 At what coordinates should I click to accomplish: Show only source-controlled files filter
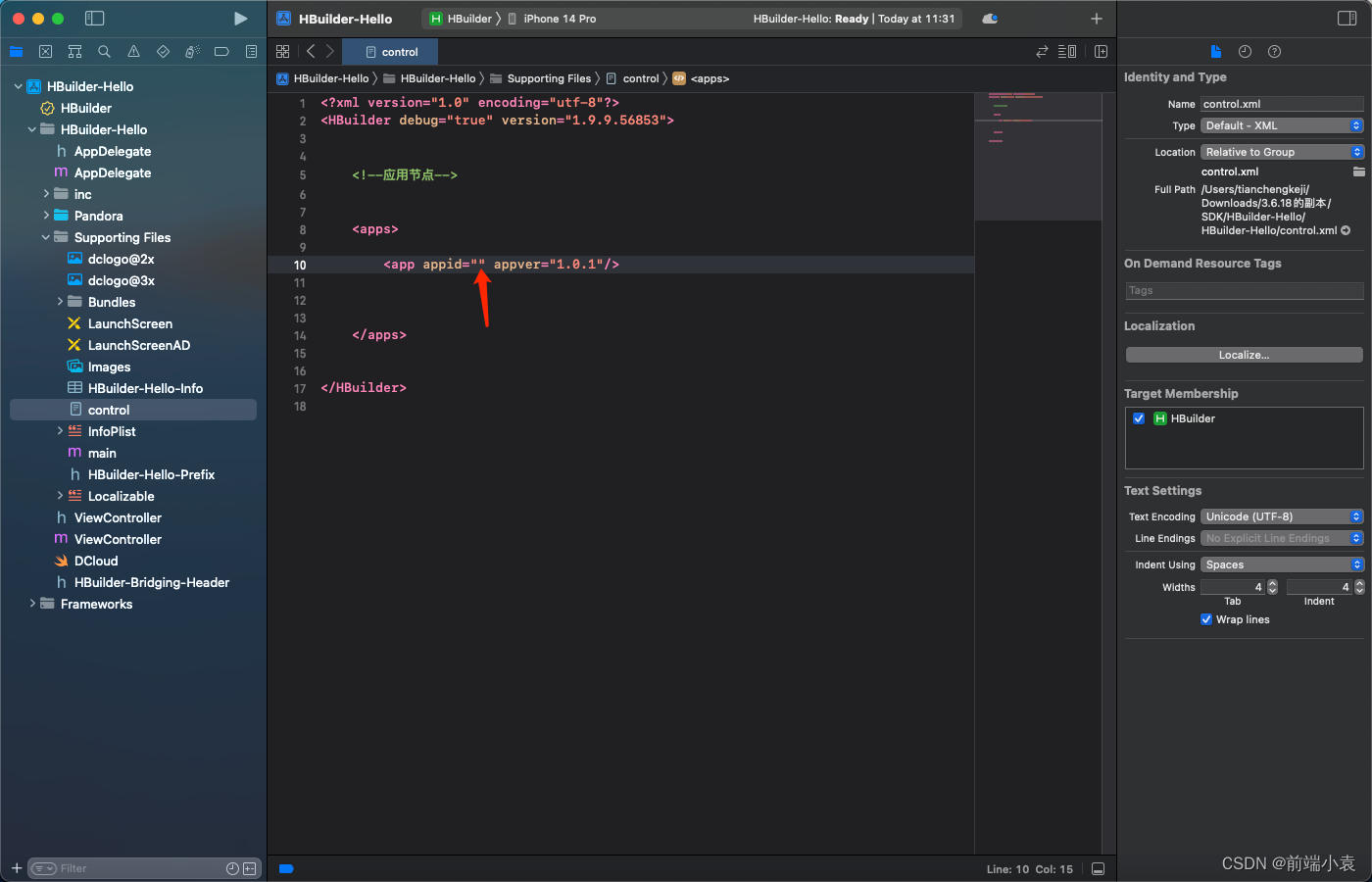249,868
